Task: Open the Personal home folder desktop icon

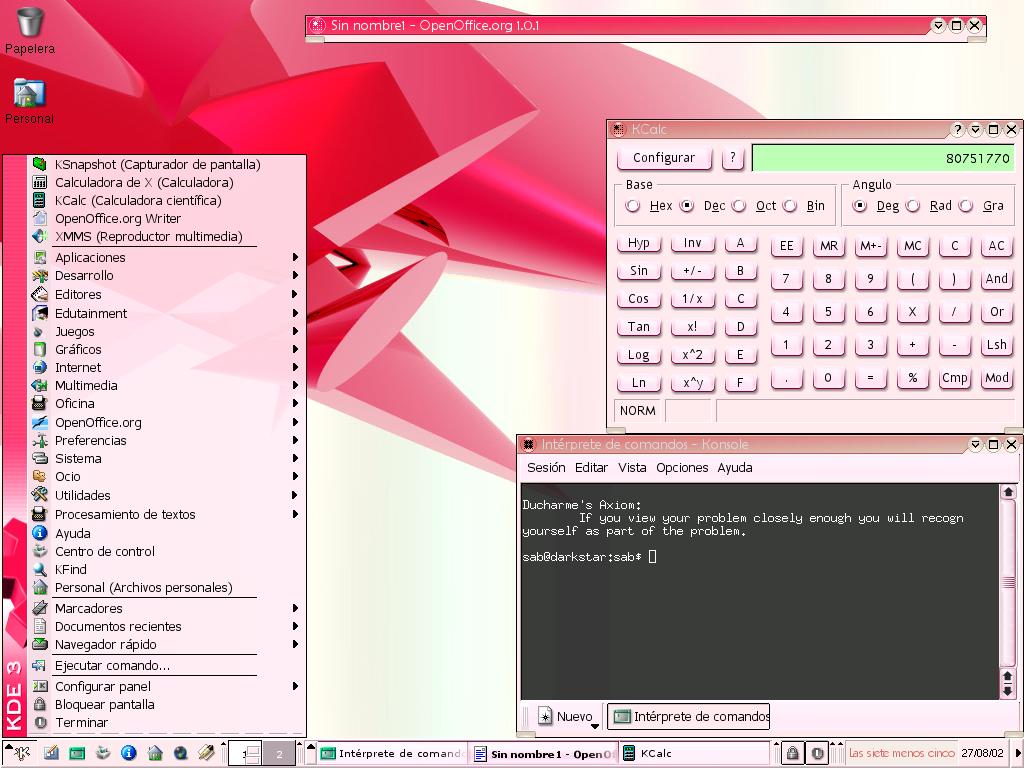Action: (29, 101)
